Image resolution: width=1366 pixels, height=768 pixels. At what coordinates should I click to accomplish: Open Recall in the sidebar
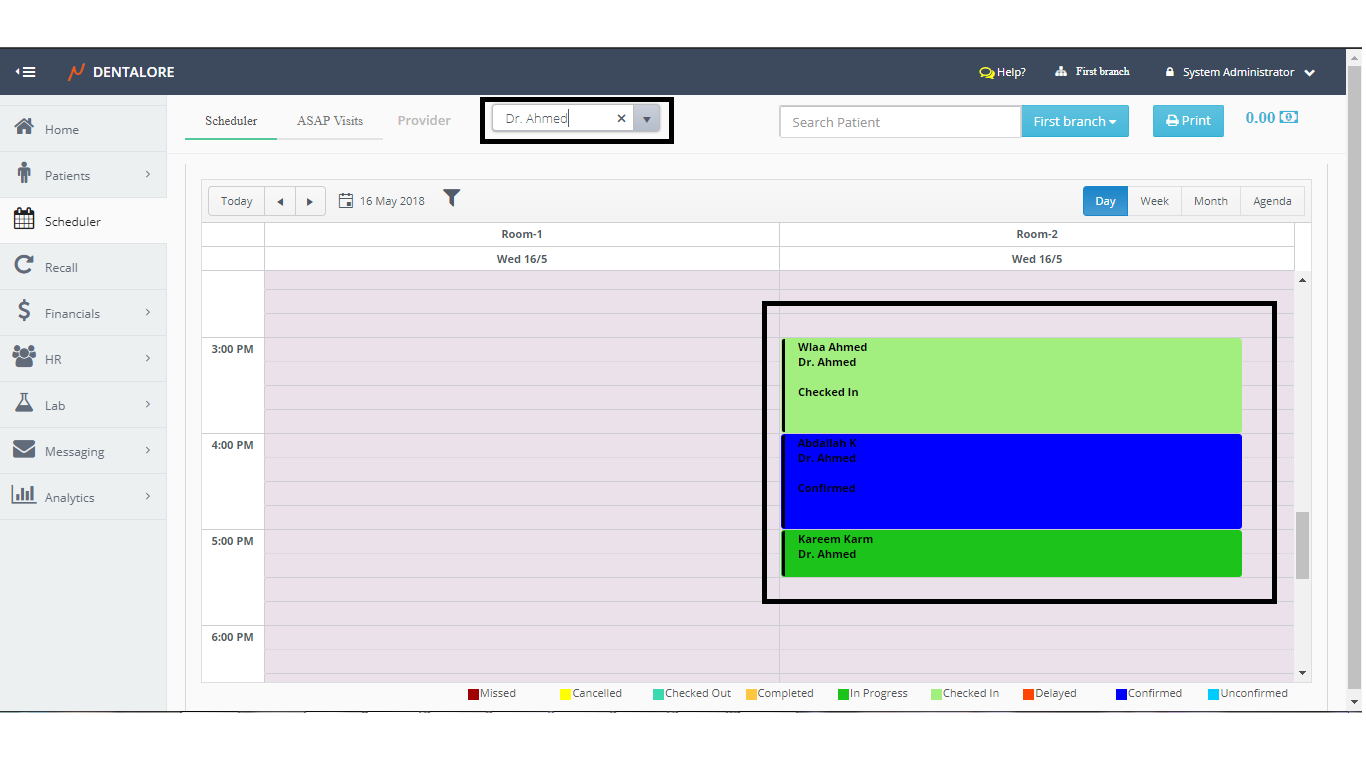click(x=61, y=267)
